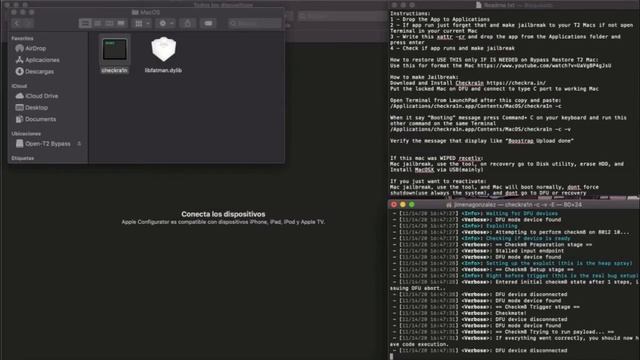Click '4 - Check if app runs' line
This screenshot has width=640, height=360.
pos(452,48)
